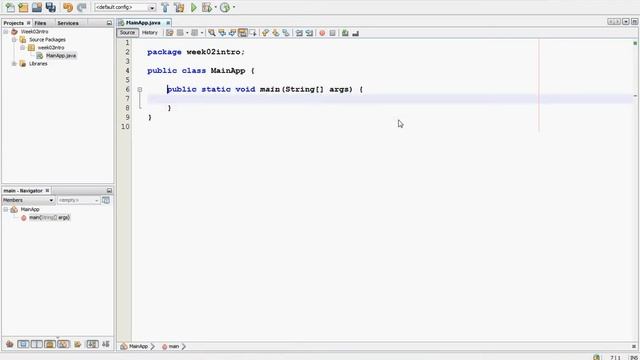Screen dimensions: 640x360
Task: Switch to the Services tab
Action: pos(68,23)
